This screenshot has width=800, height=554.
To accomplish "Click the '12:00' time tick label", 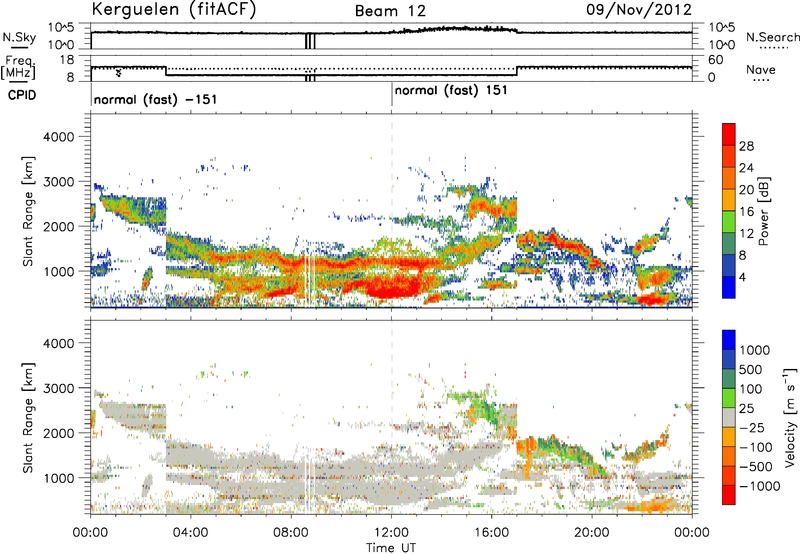I will coord(391,532).
